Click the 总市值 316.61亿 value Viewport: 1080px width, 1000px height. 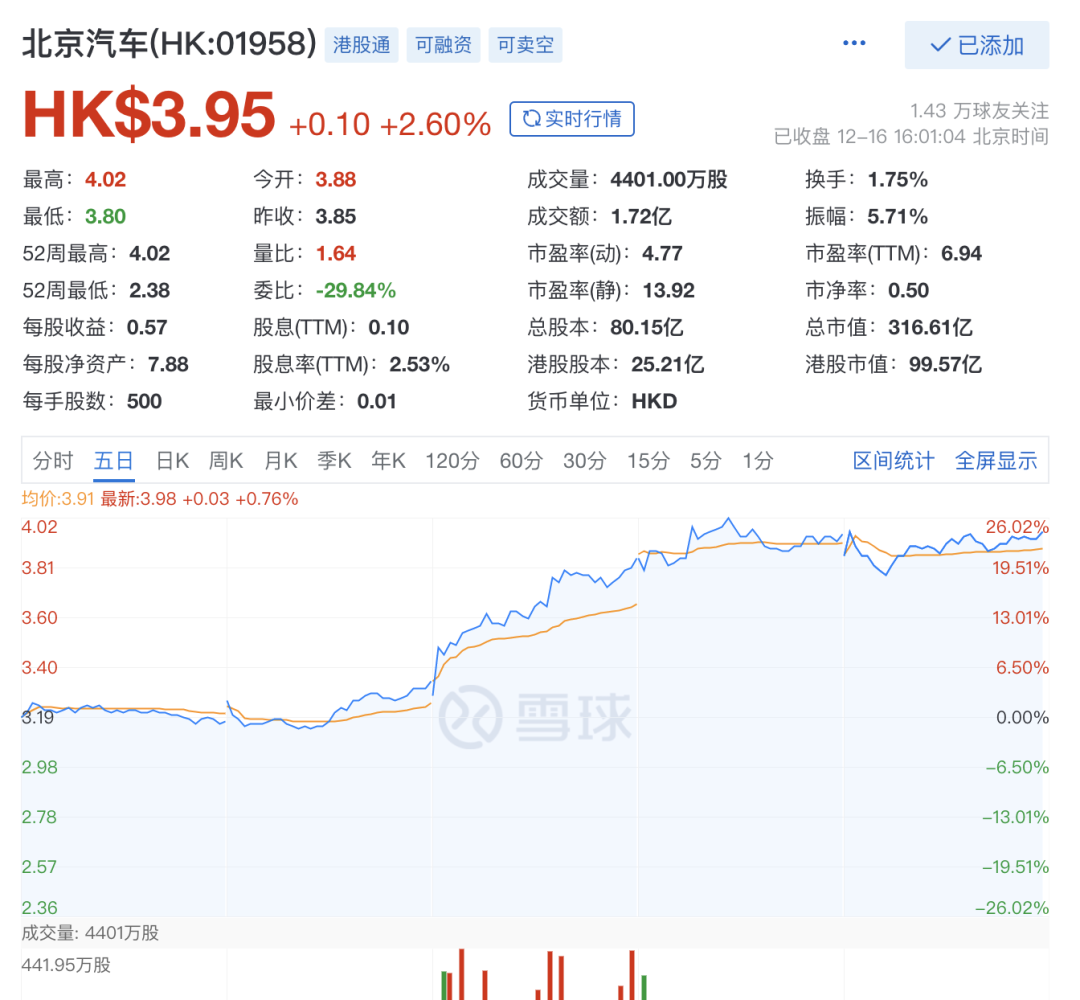click(931, 327)
